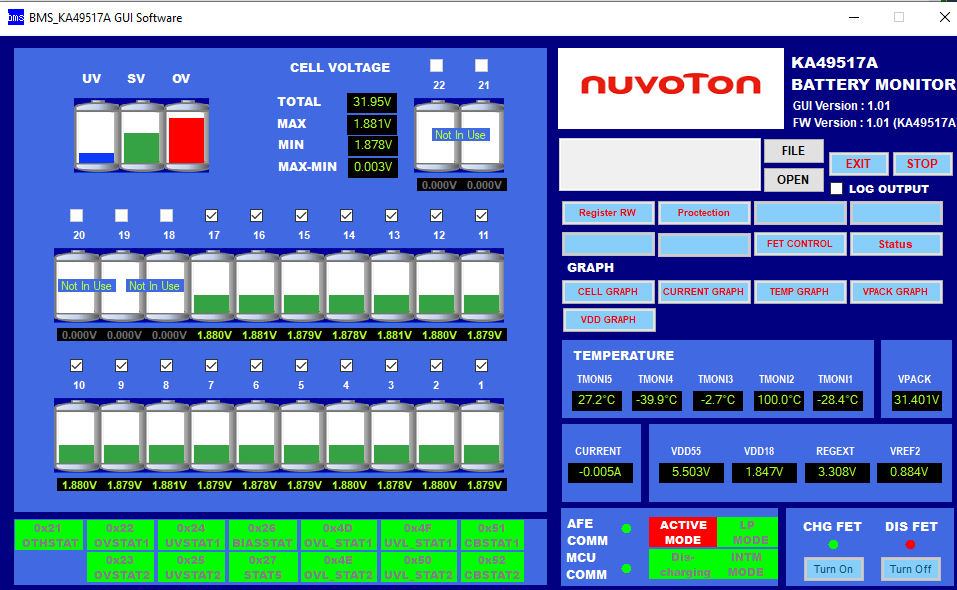This screenshot has width=957, height=590.
Task: Click the 0x26 BIASSTAT status block
Action: click(262, 535)
